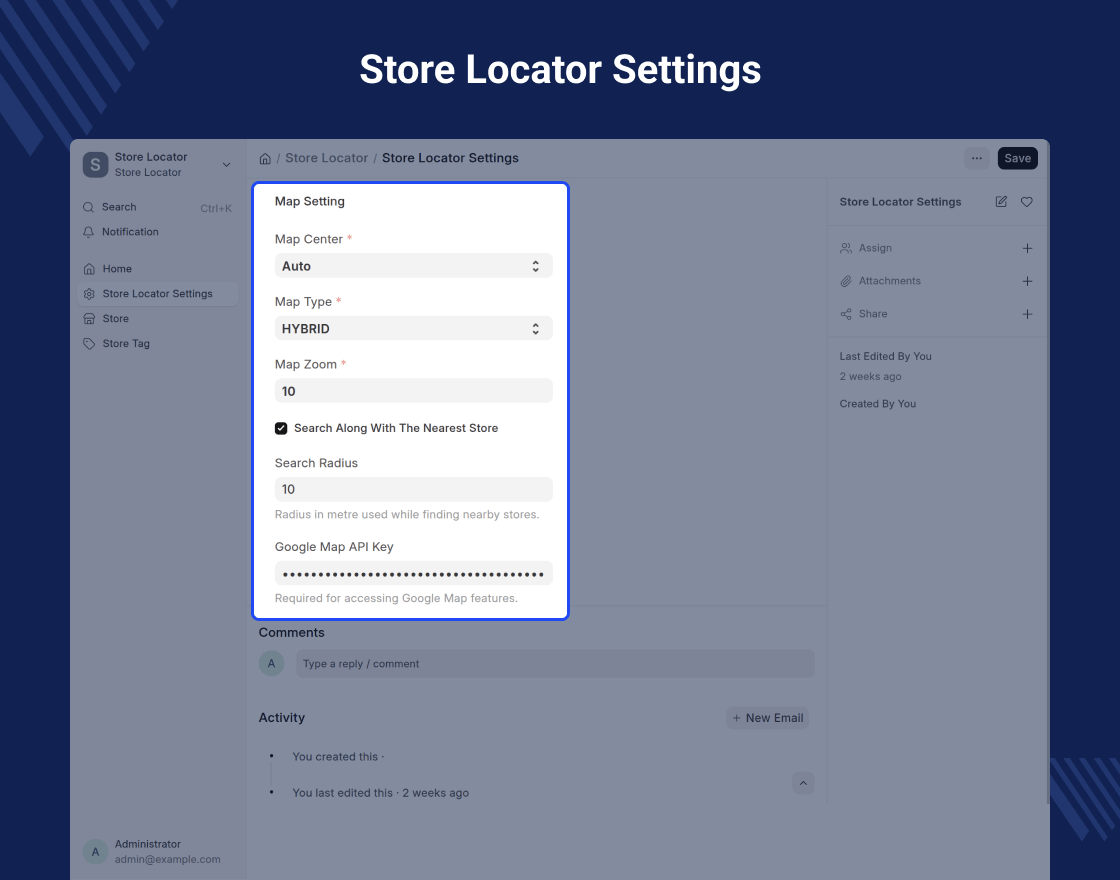Click the home icon in breadcrumb

[265, 159]
